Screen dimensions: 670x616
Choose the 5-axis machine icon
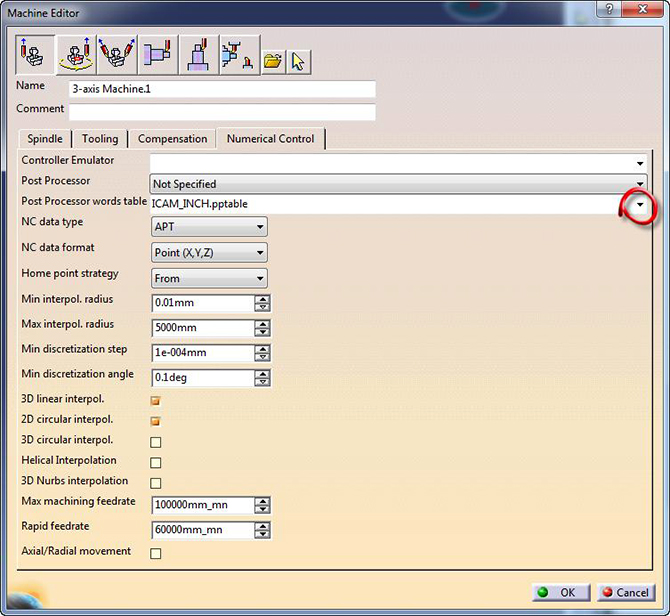click(x=117, y=55)
